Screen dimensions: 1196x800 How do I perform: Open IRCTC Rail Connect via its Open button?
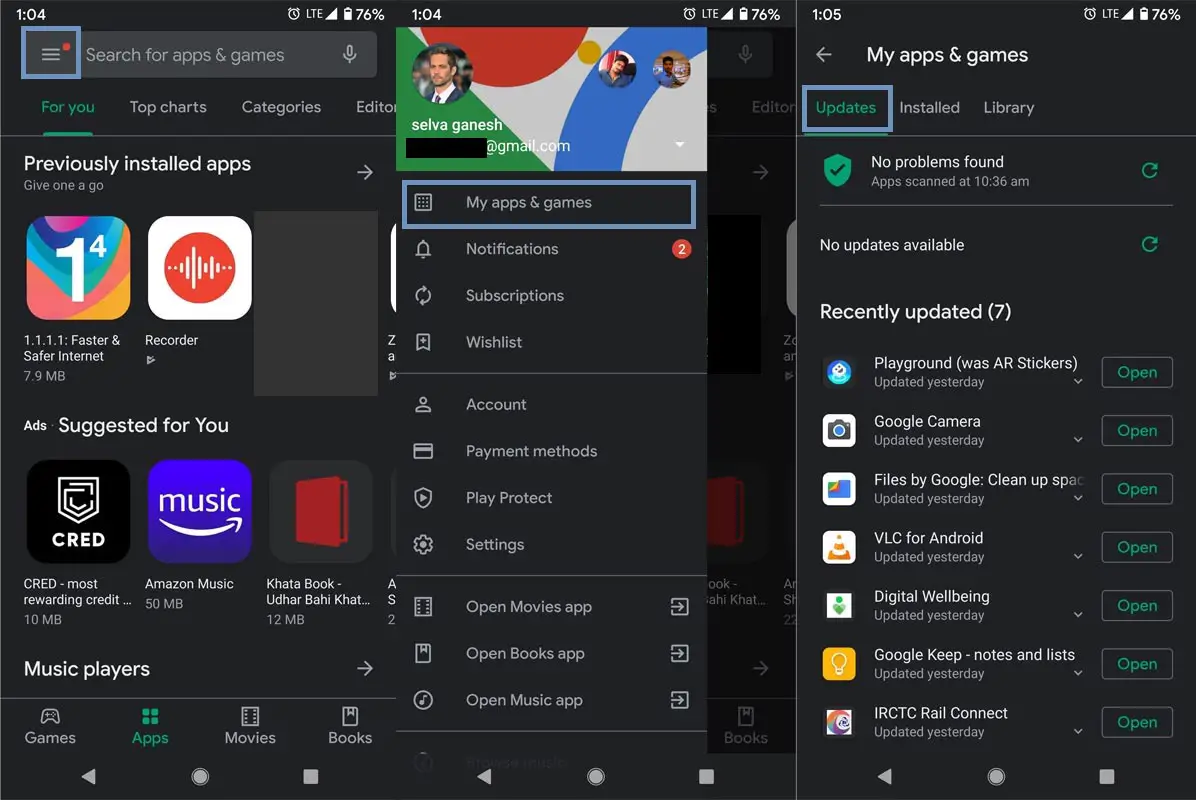1137,722
